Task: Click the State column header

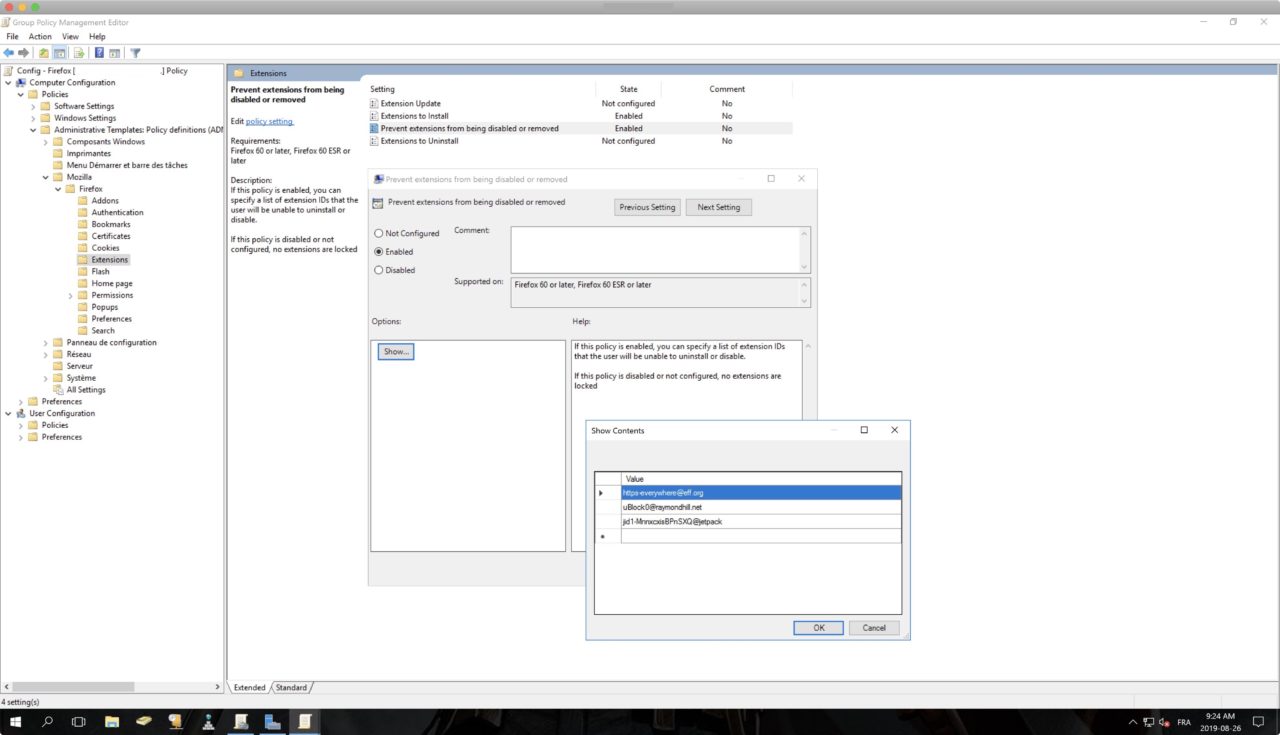Action: (x=628, y=89)
